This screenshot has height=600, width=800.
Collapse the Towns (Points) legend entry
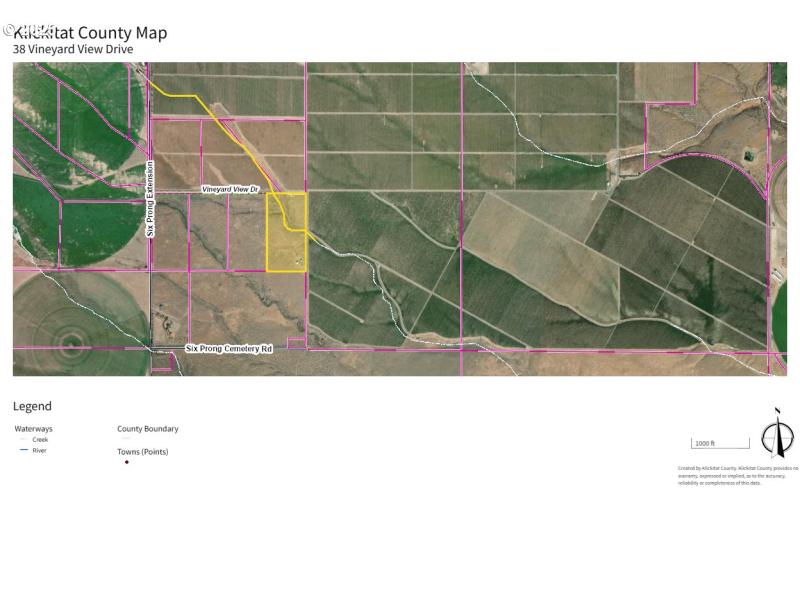pos(141,451)
